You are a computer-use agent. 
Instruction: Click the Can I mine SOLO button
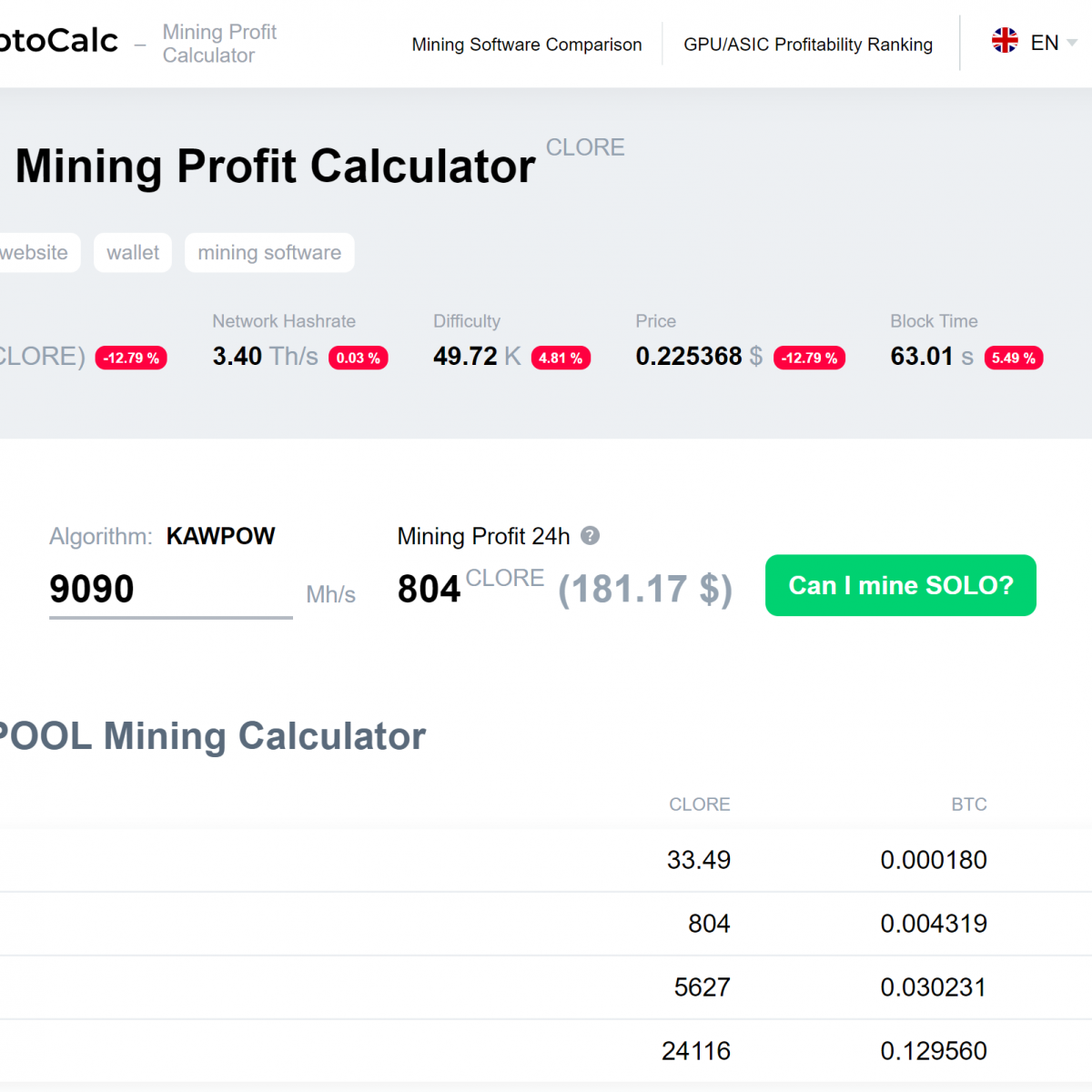(x=900, y=585)
